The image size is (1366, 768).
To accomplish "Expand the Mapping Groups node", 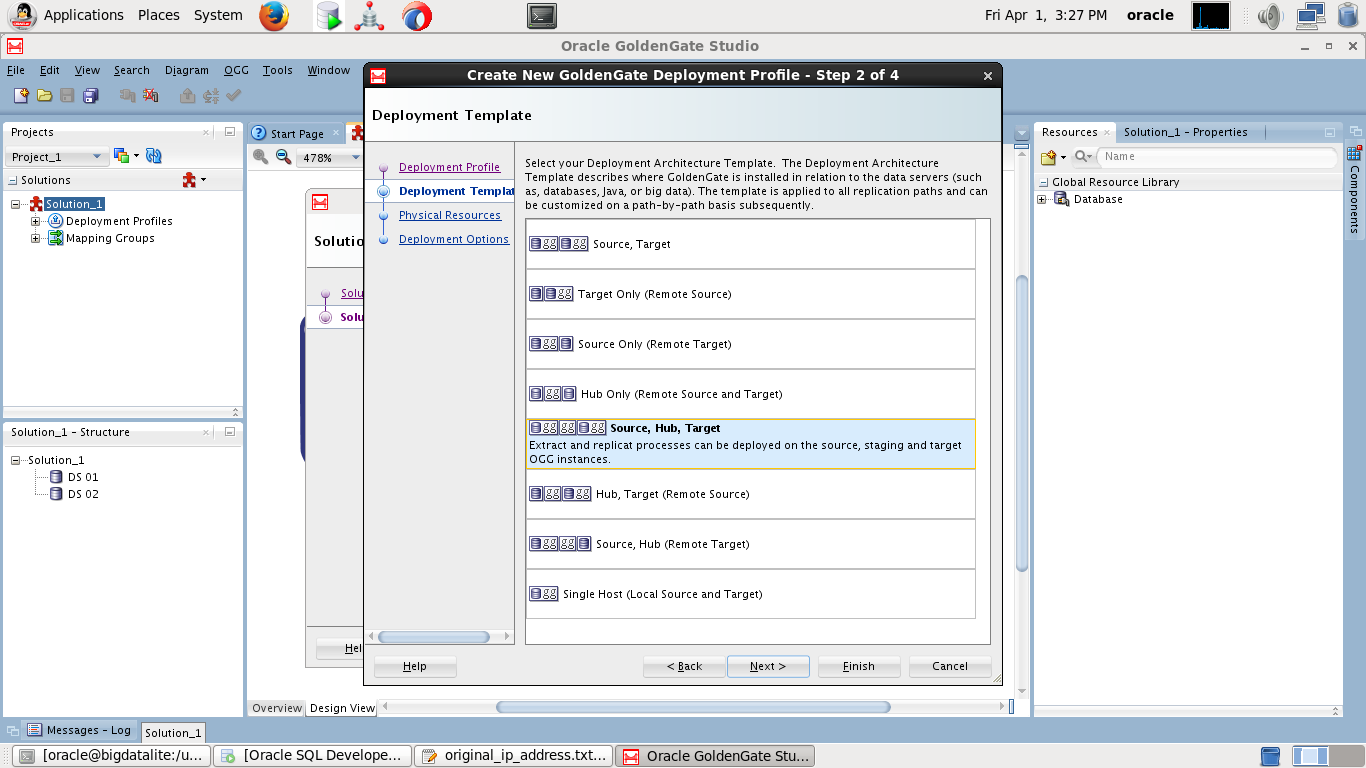I will tap(36, 238).
